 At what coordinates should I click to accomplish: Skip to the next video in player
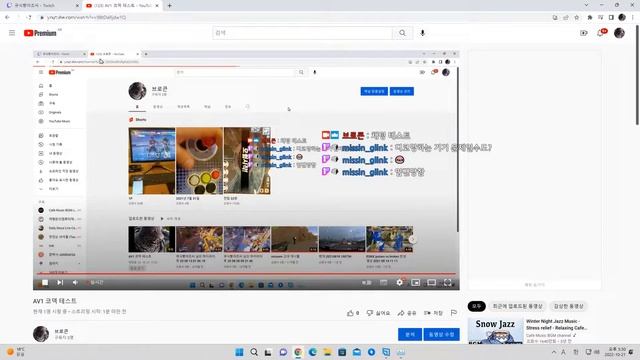tap(60, 282)
